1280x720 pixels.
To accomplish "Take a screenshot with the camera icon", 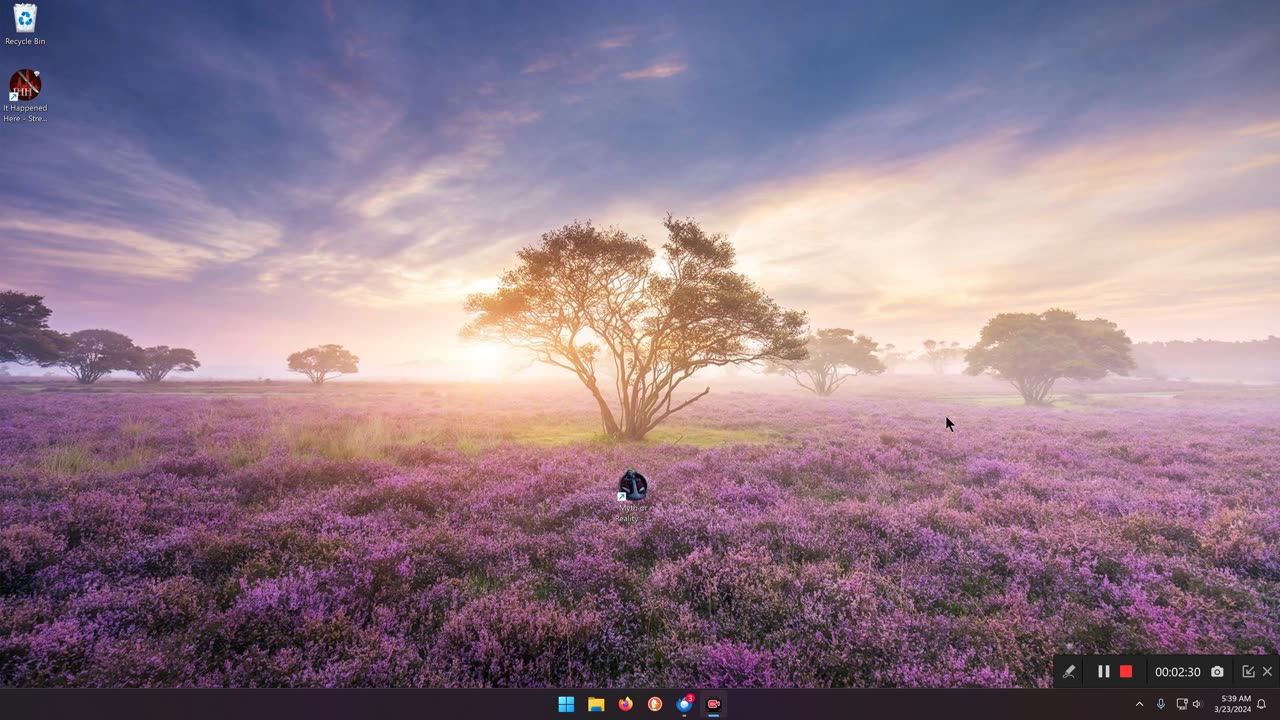I will pos(1217,672).
